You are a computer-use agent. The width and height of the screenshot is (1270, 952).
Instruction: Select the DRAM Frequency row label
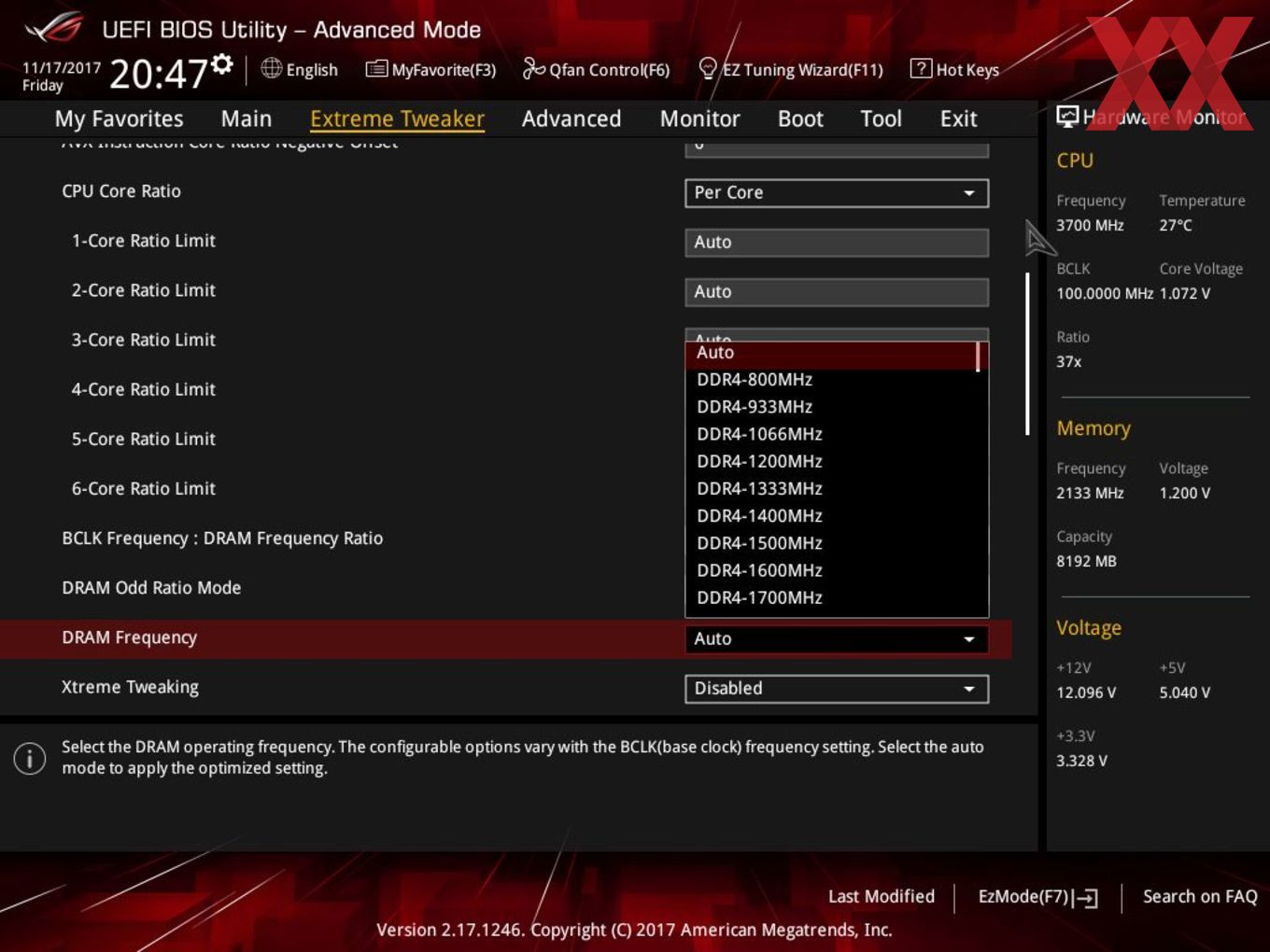[129, 637]
